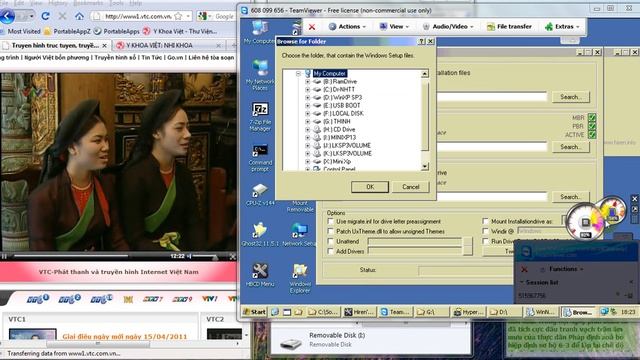
Task: Enable Mount Installationdrive as option
Action: pyautogui.click(x=485, y=221)
